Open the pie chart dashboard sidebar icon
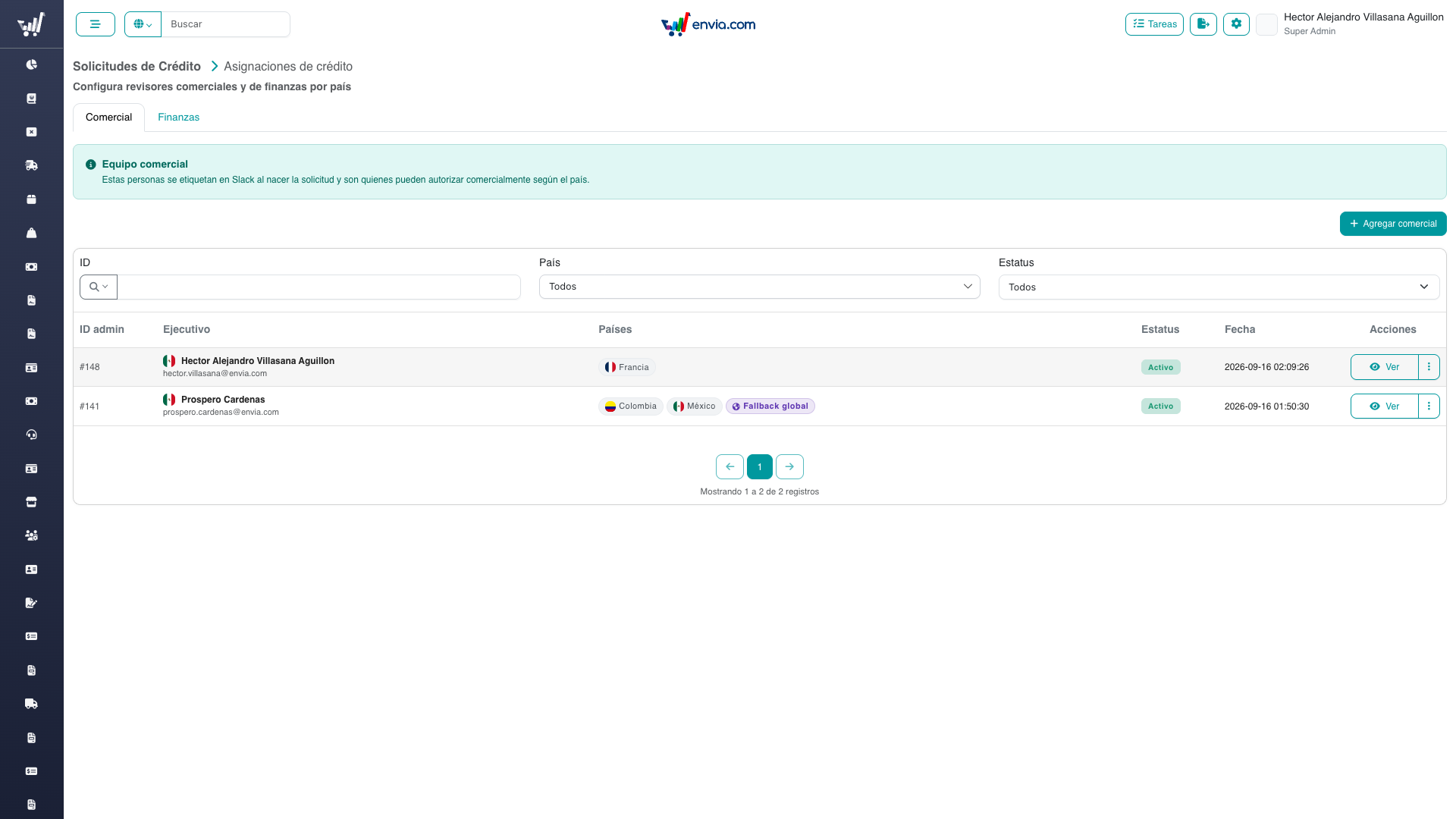Image resolution: width=1456 pixels, height=819 pixels. point(31,64)
